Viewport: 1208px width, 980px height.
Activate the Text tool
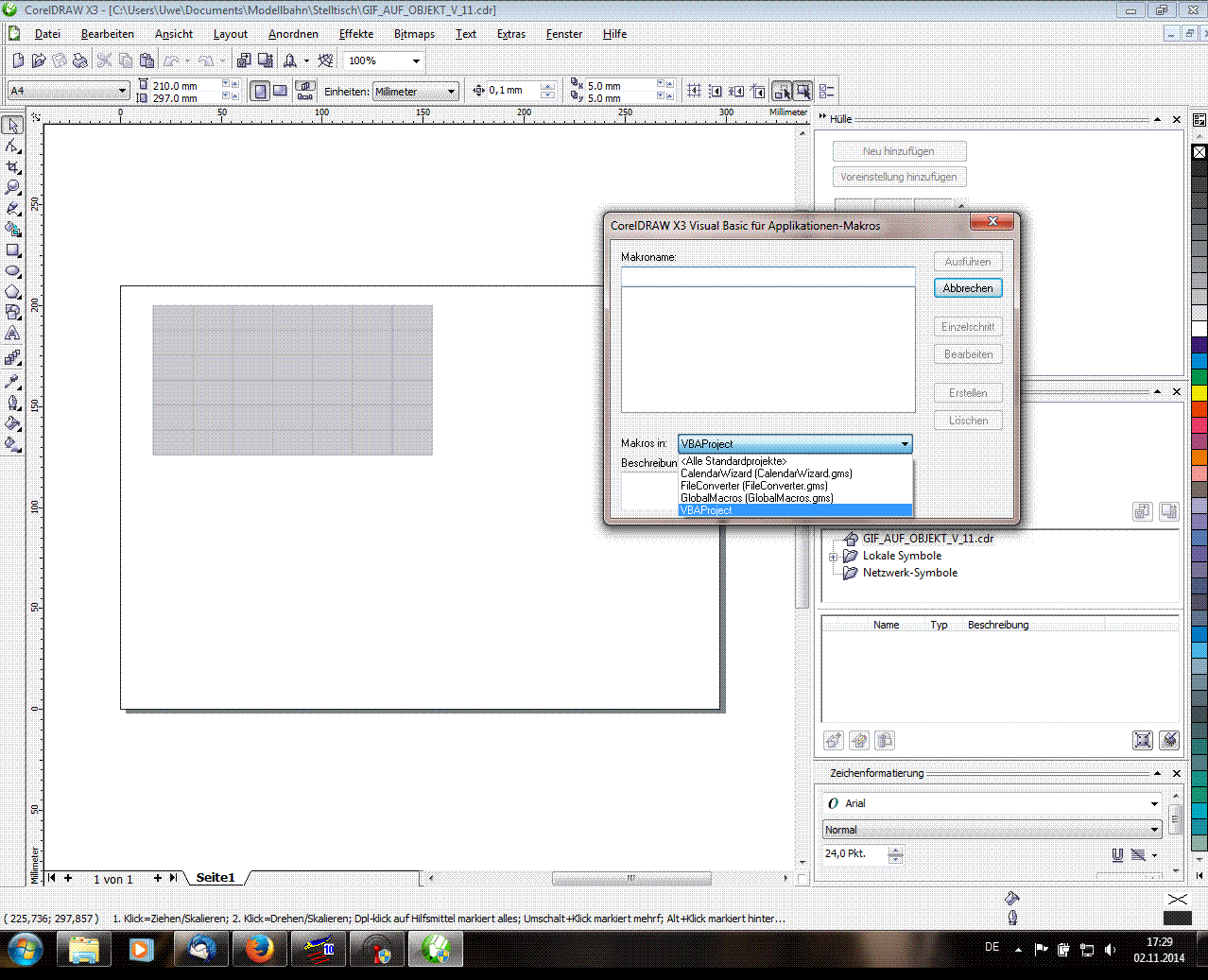pos(12,334)
